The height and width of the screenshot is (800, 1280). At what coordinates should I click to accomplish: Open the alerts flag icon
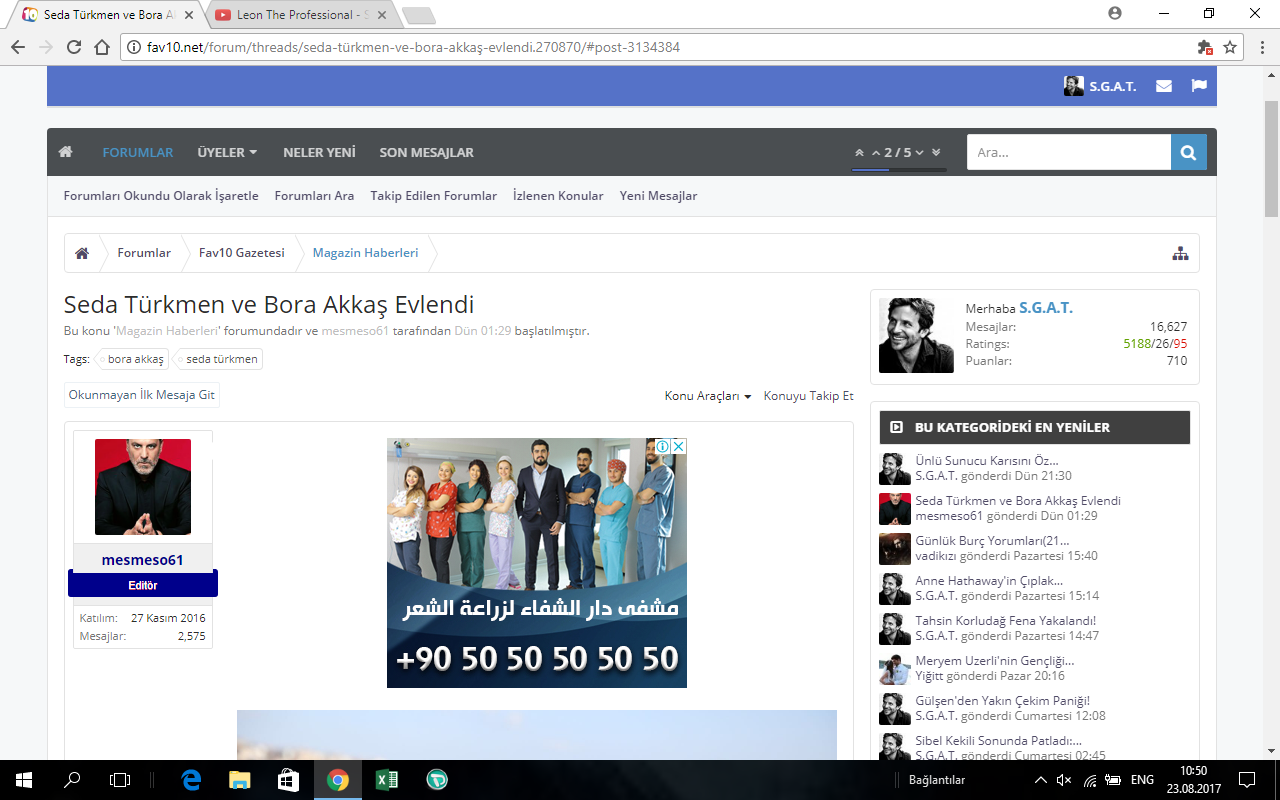pos(1199,86)
